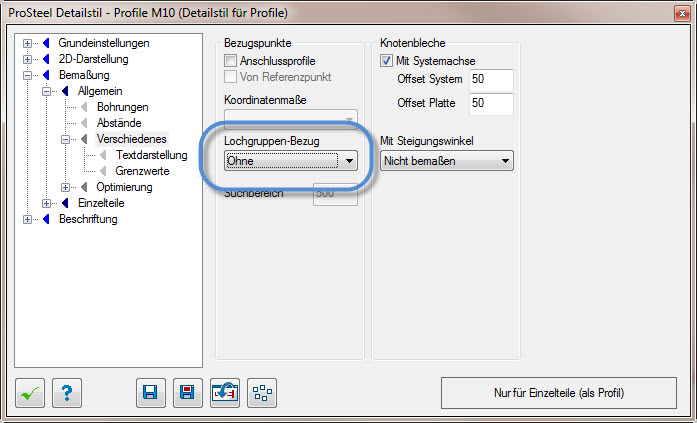
Task: Click the squares assign-style icon
Action: click(262, 393)
